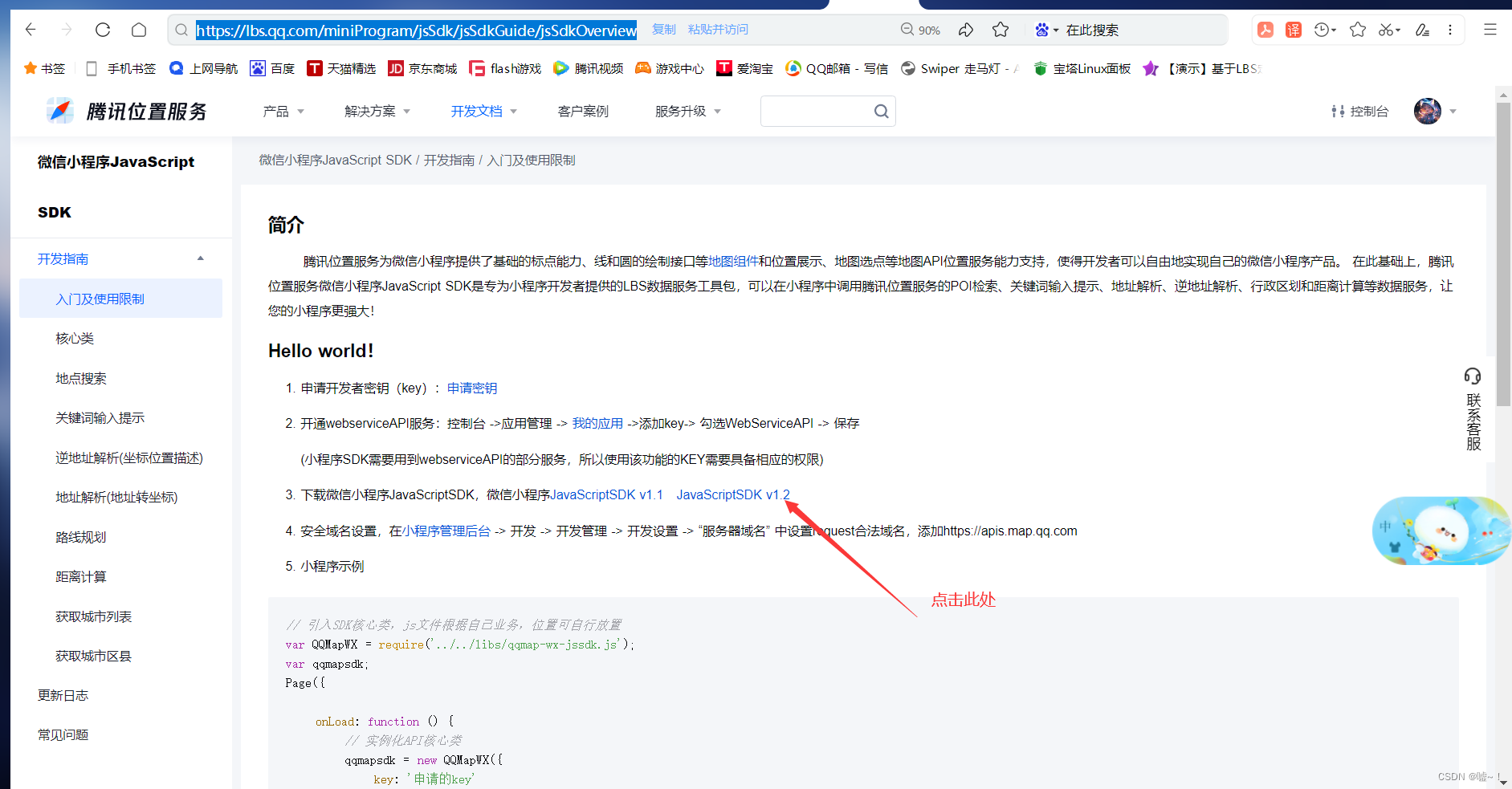Open the 宝塔Linux面板 bookmark
Image resolution: width=1512 pixels, height=789 pixels.
point(1082,68)
